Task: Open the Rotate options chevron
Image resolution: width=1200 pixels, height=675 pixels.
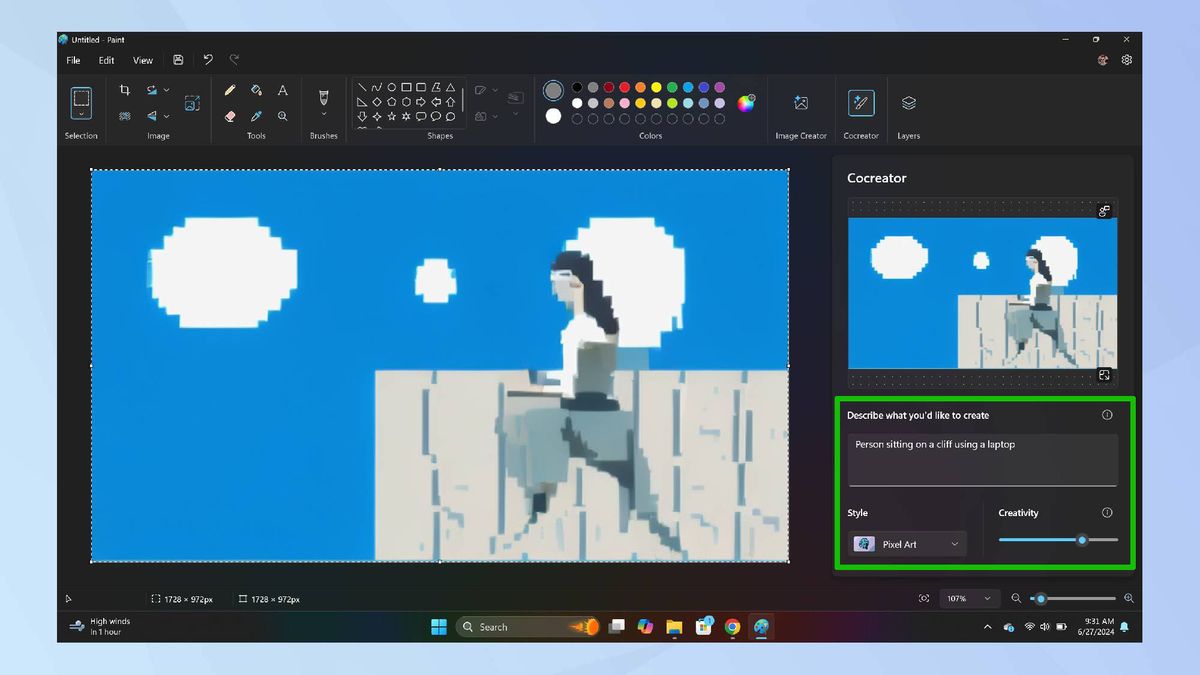Action: click(166, 89)
